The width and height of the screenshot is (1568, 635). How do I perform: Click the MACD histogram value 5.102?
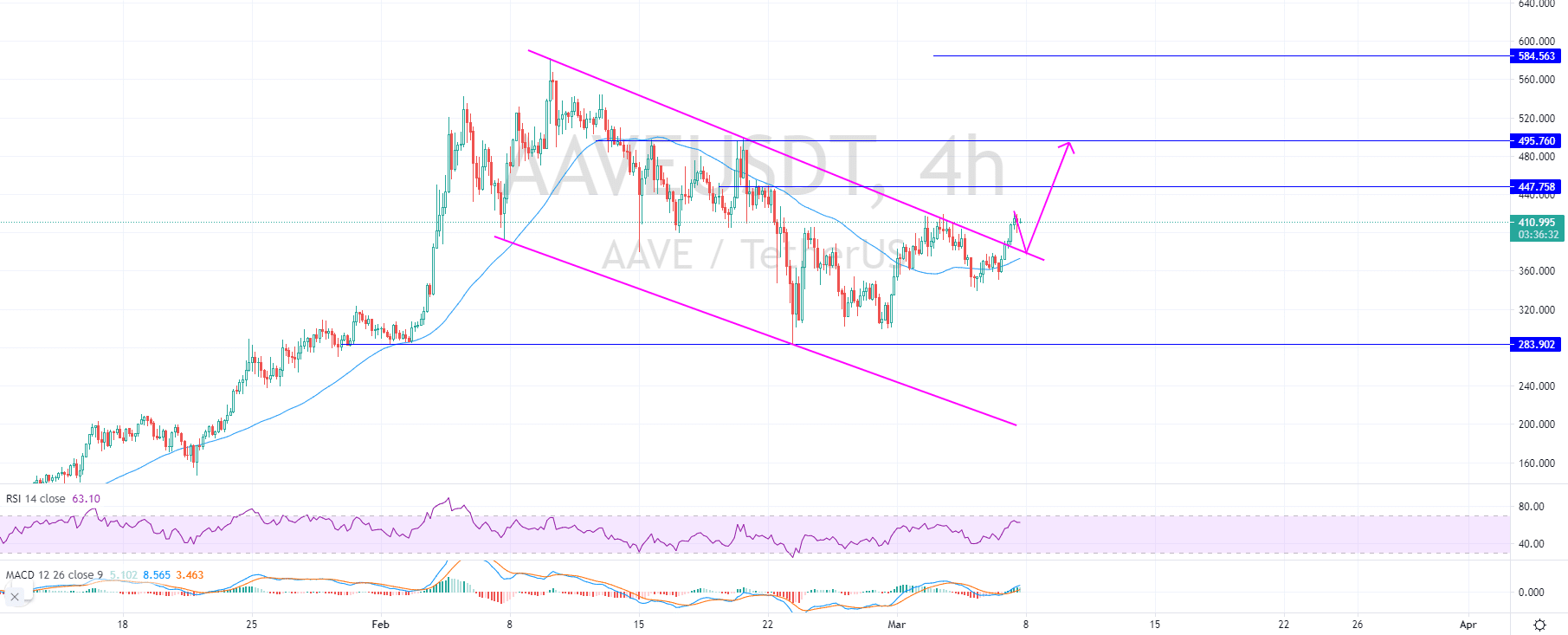tap(123, 575)
